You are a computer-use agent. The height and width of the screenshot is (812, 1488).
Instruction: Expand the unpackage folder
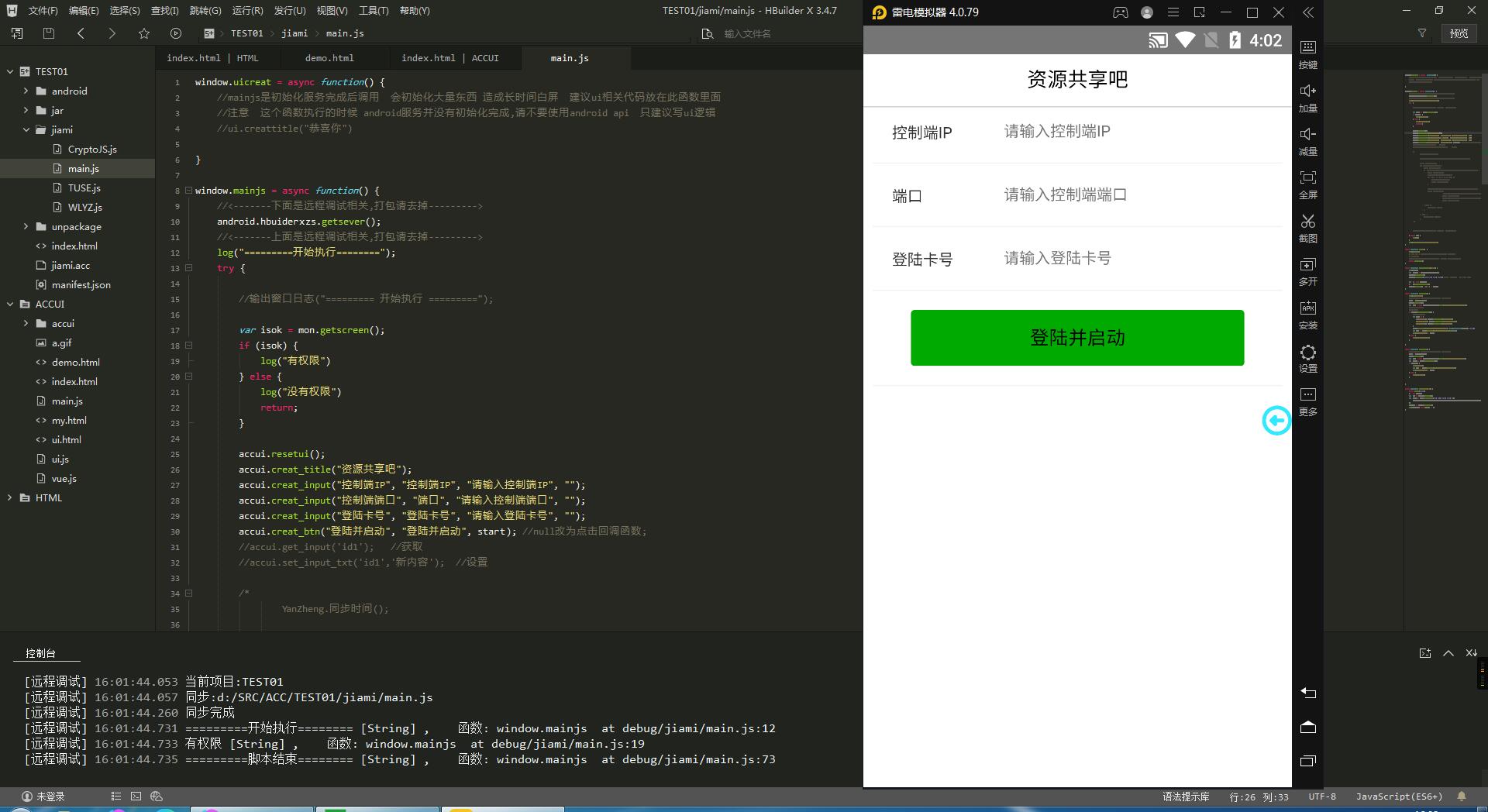point(26,226)
